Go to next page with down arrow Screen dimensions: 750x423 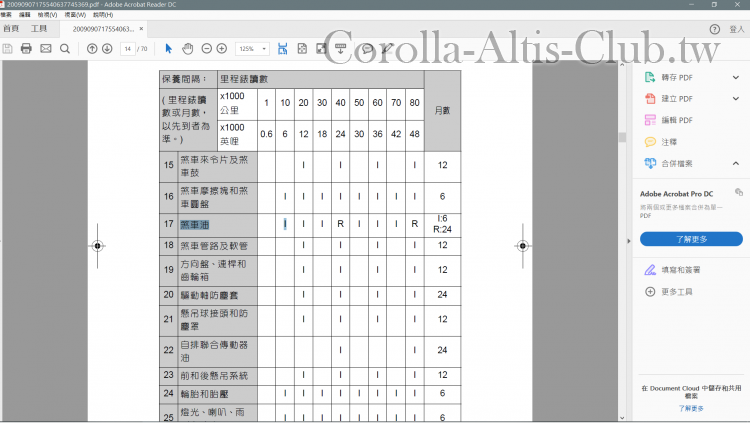coord(109,48)
